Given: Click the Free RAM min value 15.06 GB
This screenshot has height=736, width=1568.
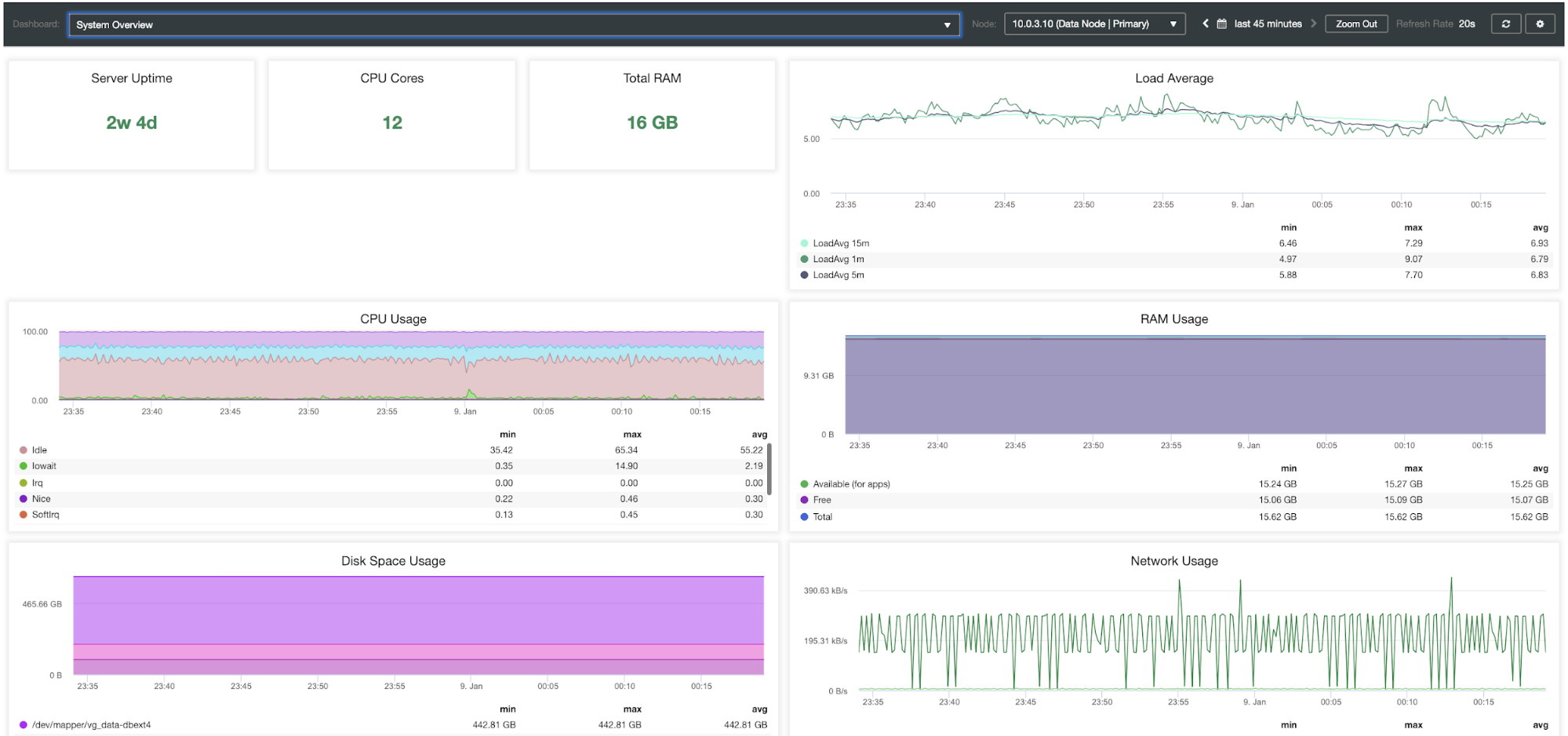Looking at the screenshot, I should point(1278,500).
